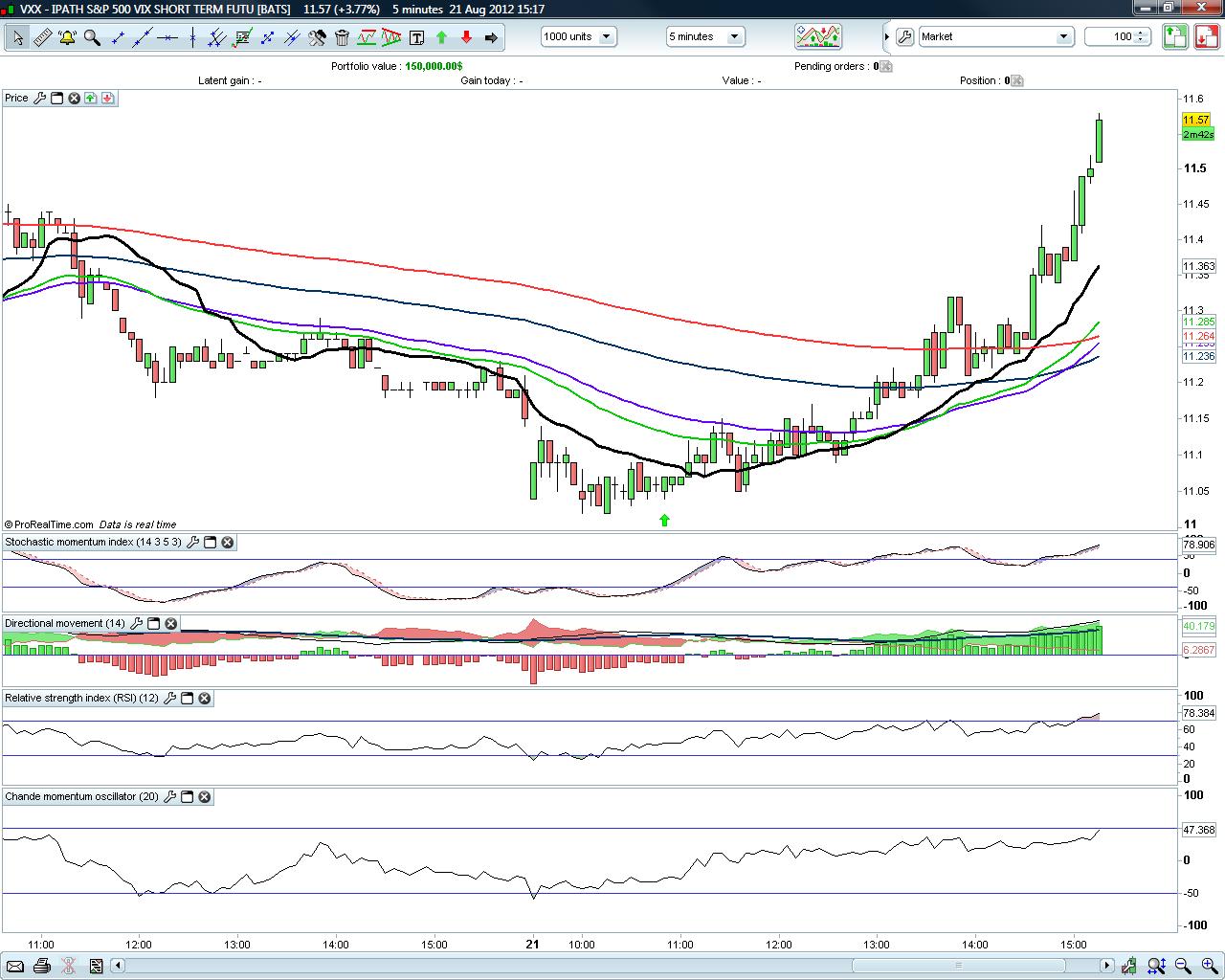Click the horizontal scrollbar left arrow
This screenshot has height=980, width=1225.
[x=120, y=966]
